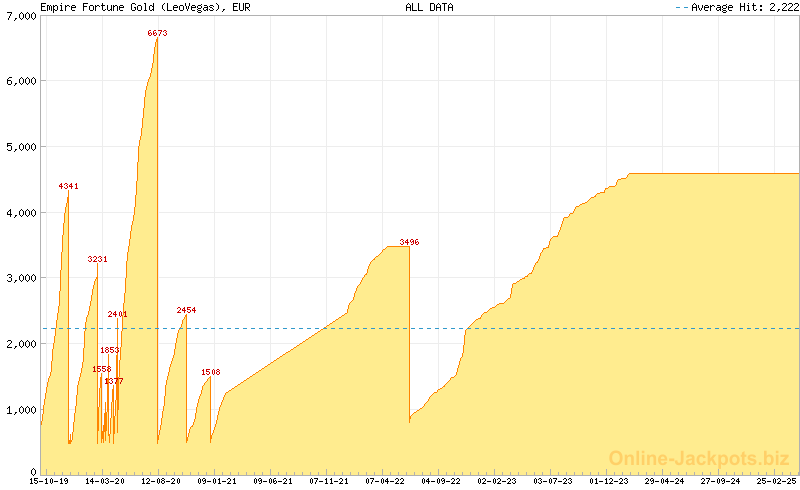Click the 2,000 y-axis label
The image size is (800, 490).
point(20,343)
